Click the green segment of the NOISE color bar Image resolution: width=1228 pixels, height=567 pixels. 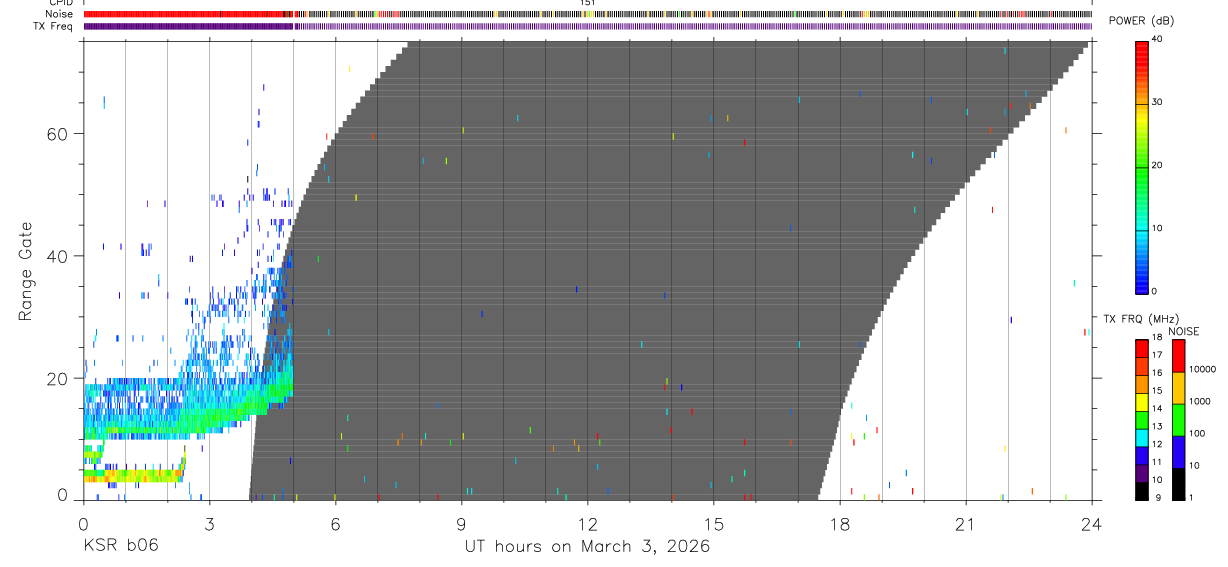coord(1178,419)
